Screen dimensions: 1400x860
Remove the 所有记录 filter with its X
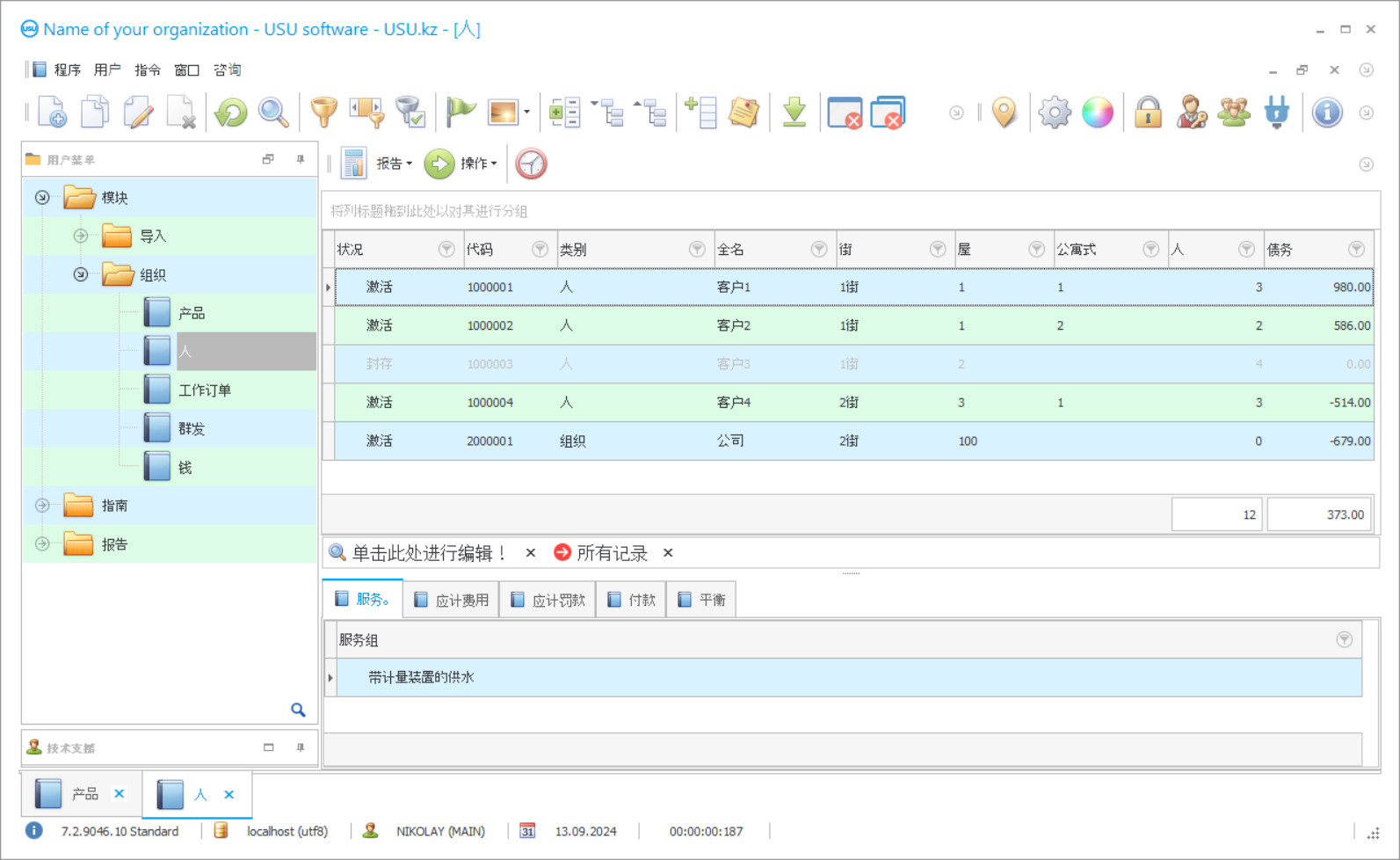[668, 553]
